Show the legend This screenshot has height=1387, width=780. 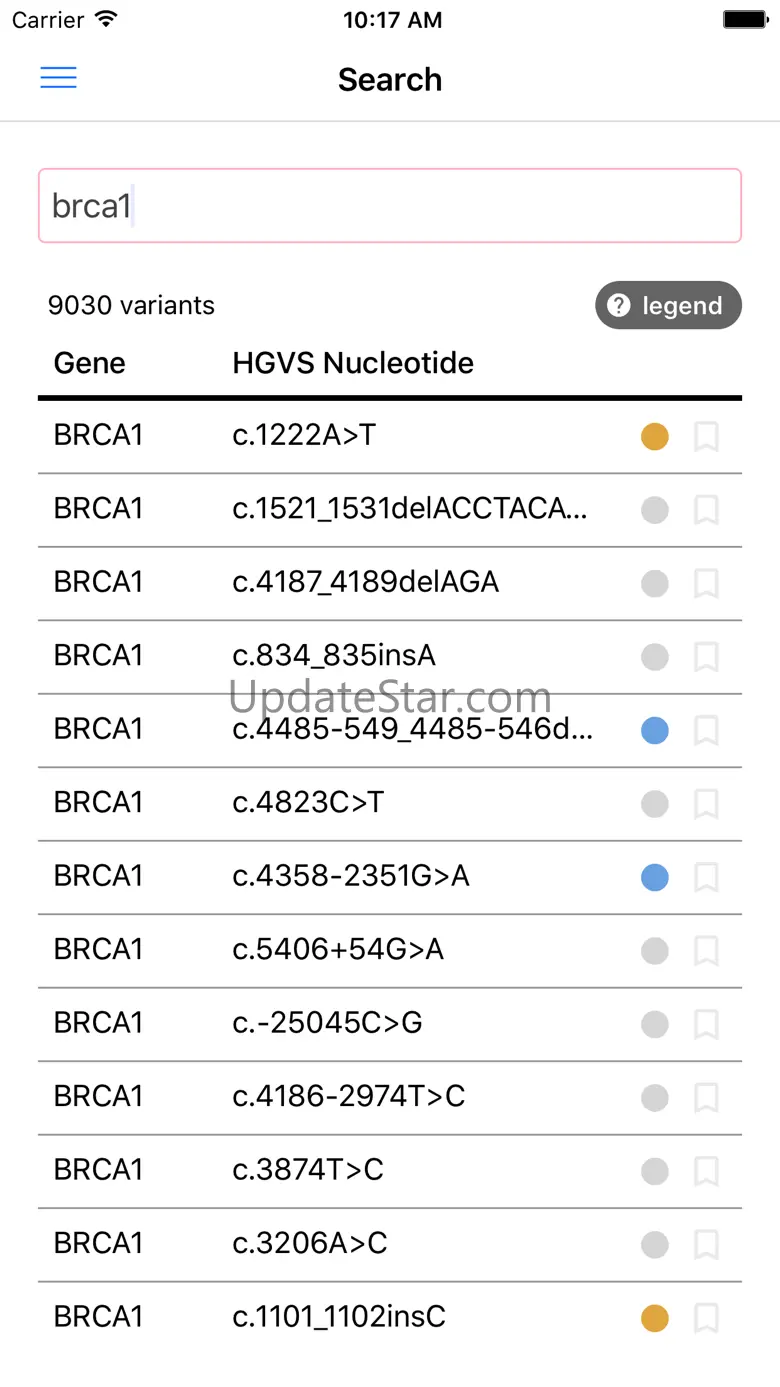[668, 305]
